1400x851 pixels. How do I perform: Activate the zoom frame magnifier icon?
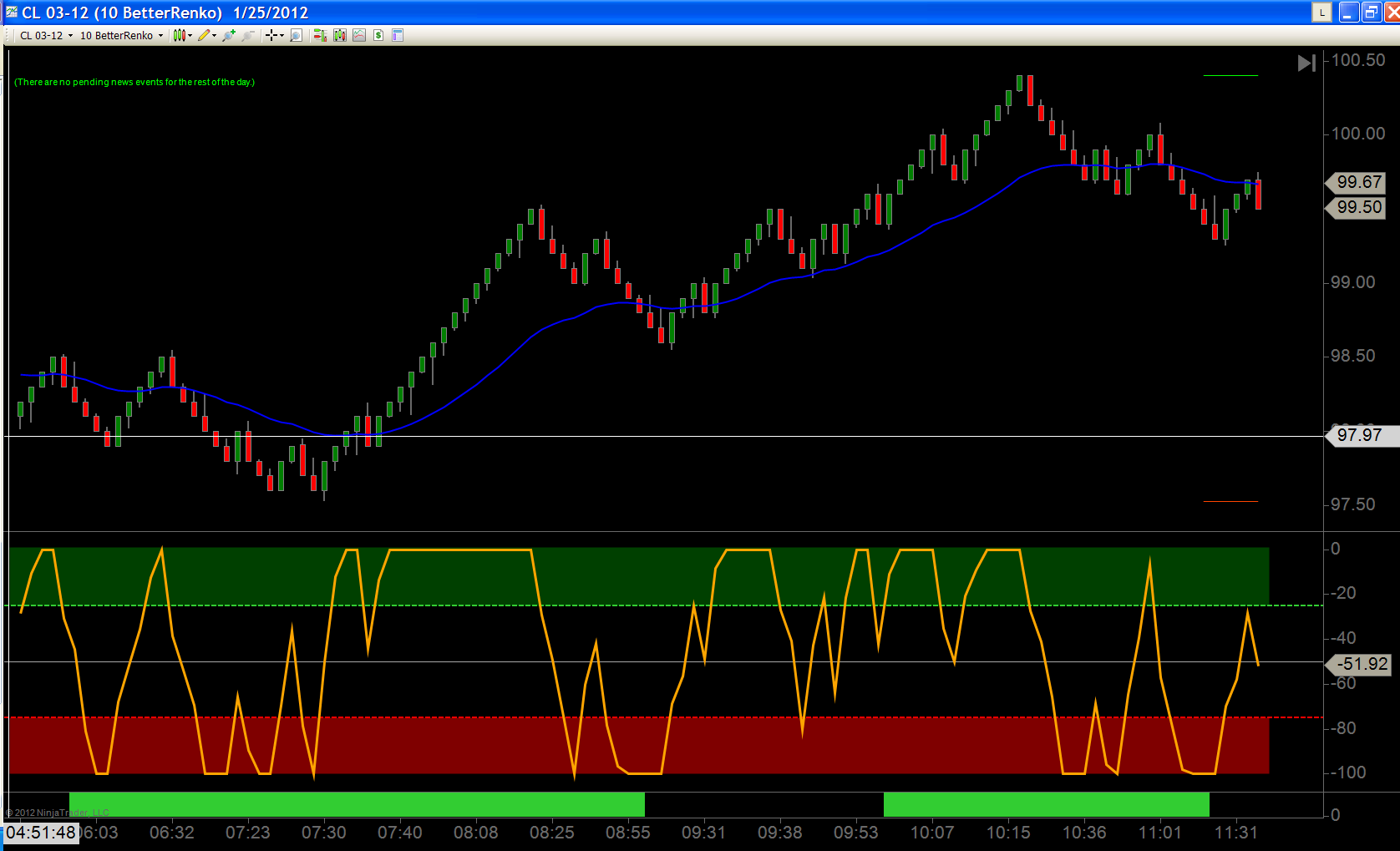coord(296,35)
